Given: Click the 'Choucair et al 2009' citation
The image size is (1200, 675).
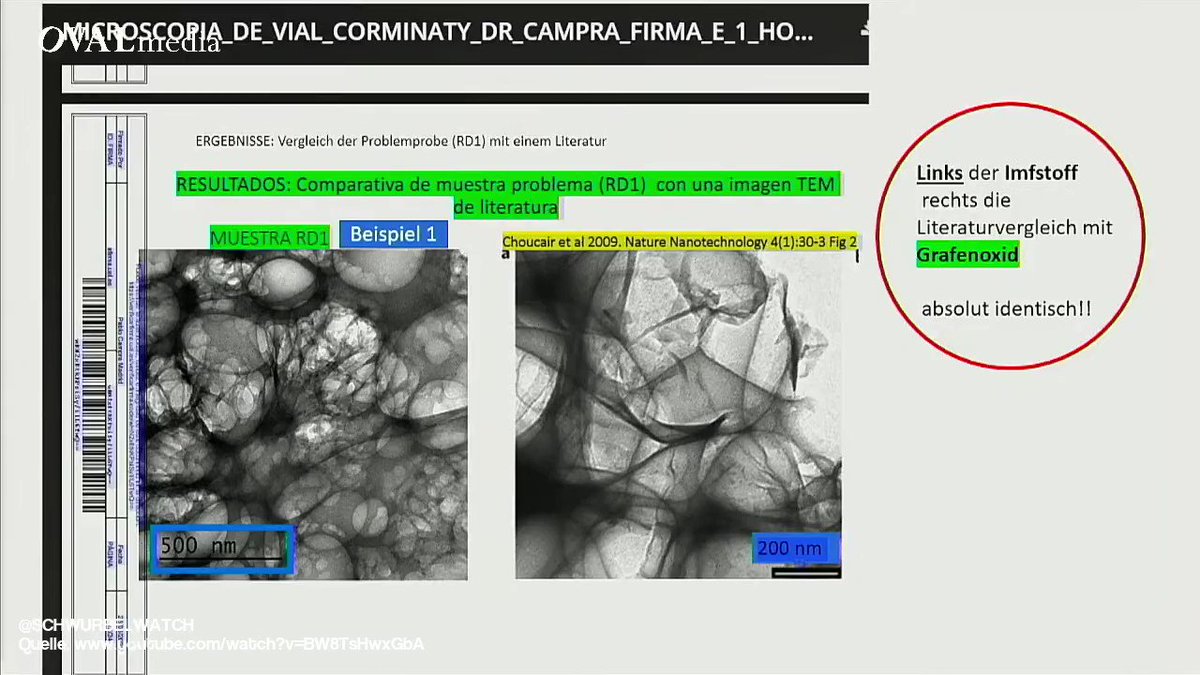Looking at the screenshot, I should (680, 242).
